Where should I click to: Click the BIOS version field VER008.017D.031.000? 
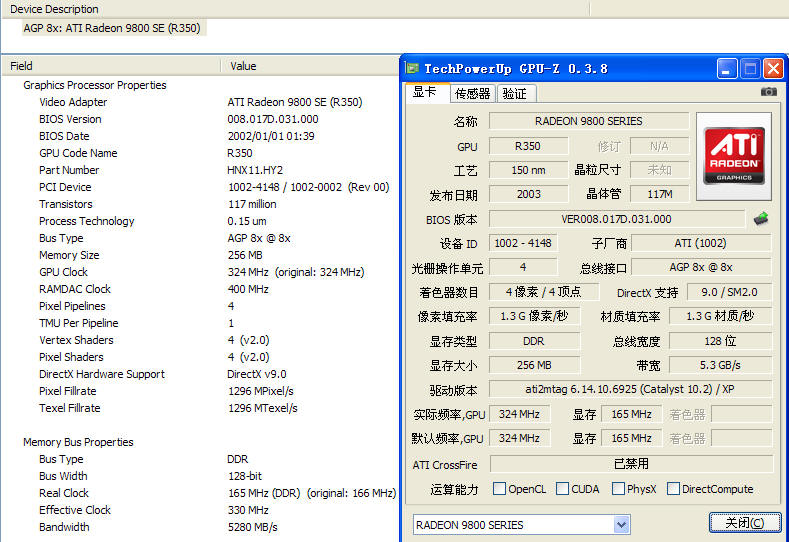coord(616,219)
